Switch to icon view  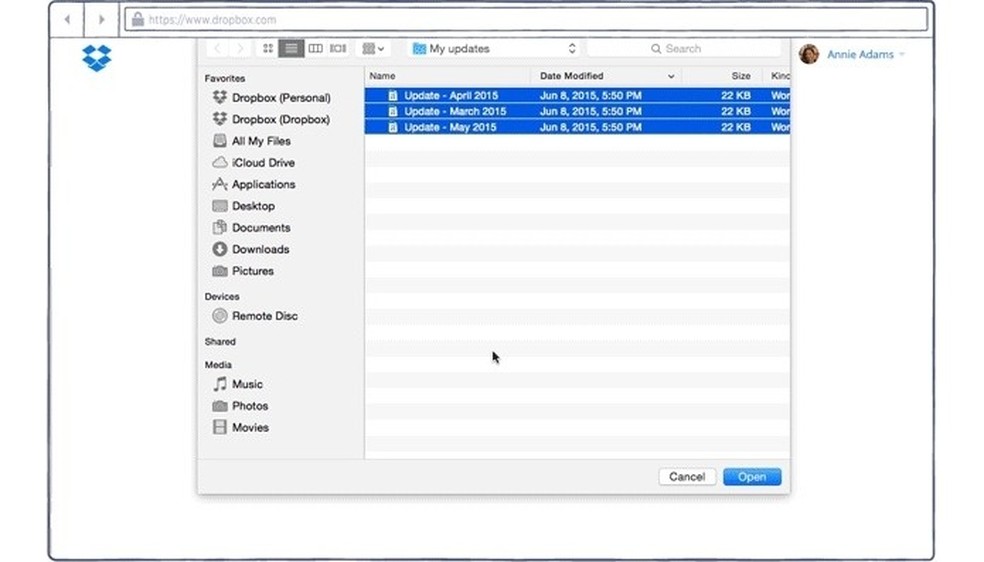coord(268,48)
